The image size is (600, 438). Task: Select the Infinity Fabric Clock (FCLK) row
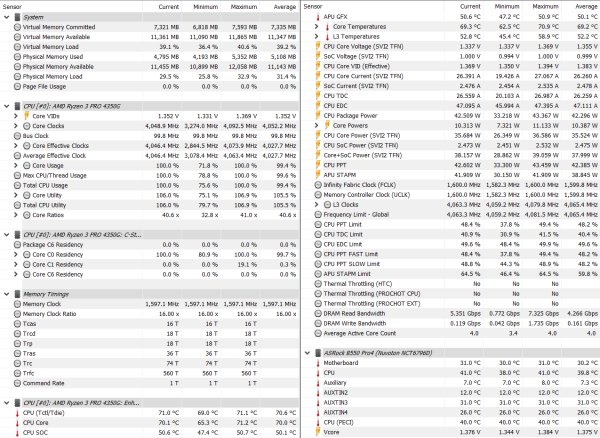(x=450, y=185)
